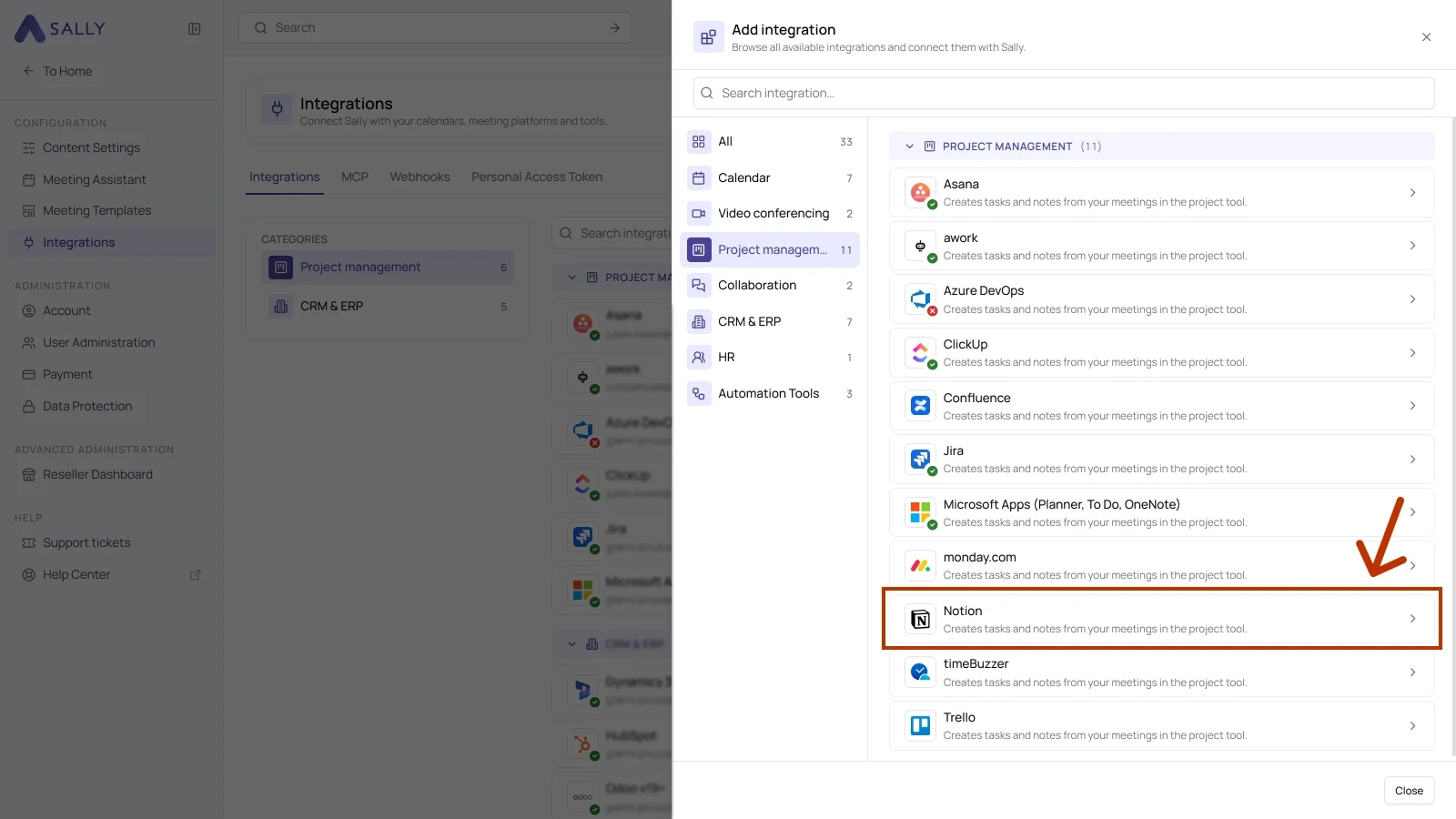Select the Video conferencing category
This screenshot has height=819, width=1456.
click(x=770, y=214)
